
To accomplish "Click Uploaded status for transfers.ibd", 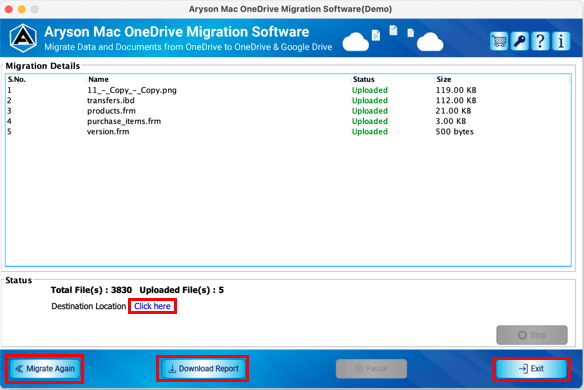I will coord(370,101).
